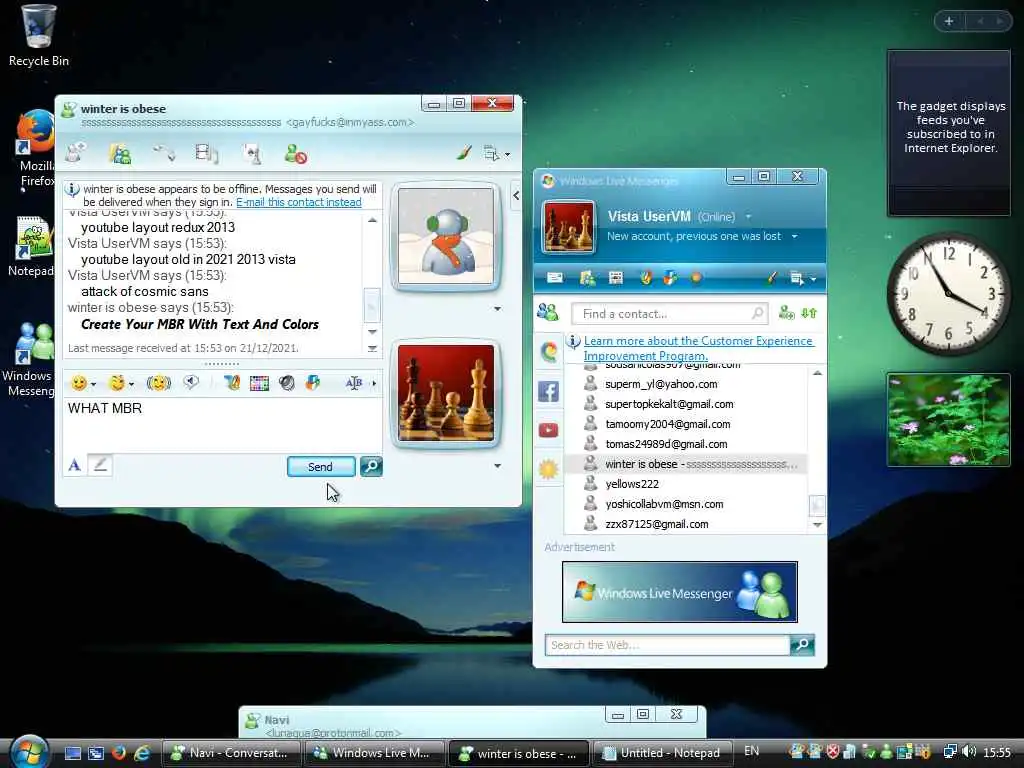Open Facebook tab in Messenger sidebar
1024x768 pixels.
click(548, 391)
